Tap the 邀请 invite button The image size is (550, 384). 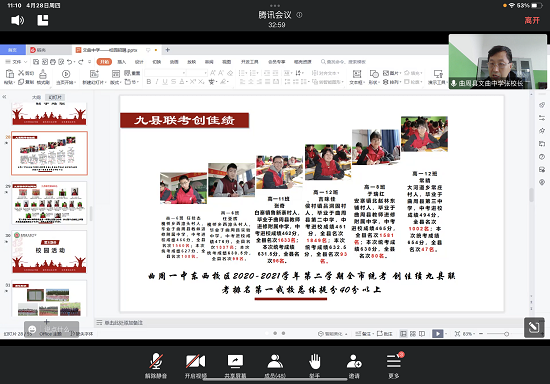point(354,366)
